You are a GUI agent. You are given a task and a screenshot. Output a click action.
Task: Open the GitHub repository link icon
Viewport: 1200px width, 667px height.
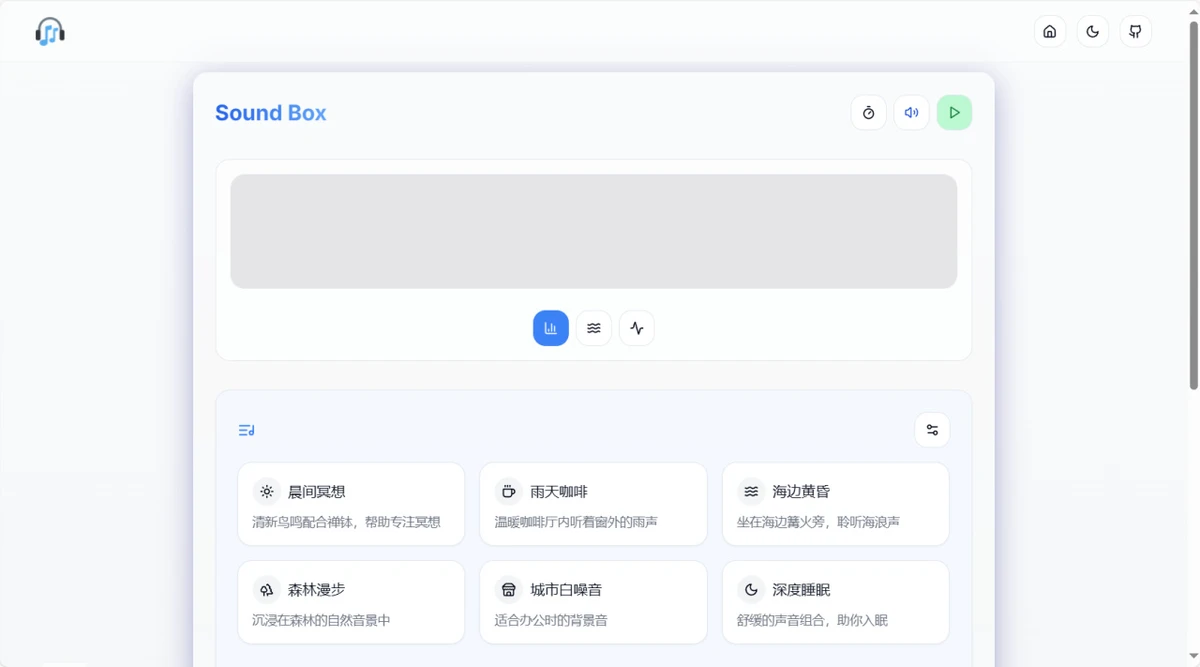coord(1135,32)
